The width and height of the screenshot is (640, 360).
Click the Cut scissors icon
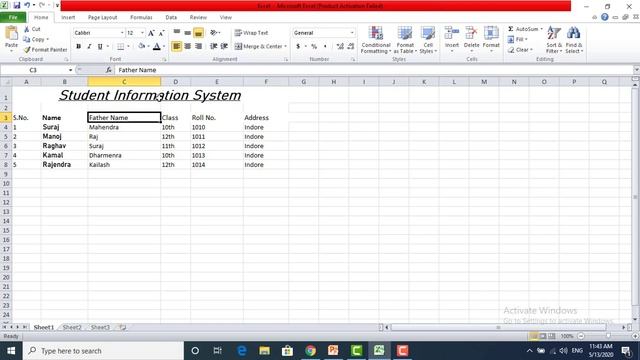coord(27,29)
